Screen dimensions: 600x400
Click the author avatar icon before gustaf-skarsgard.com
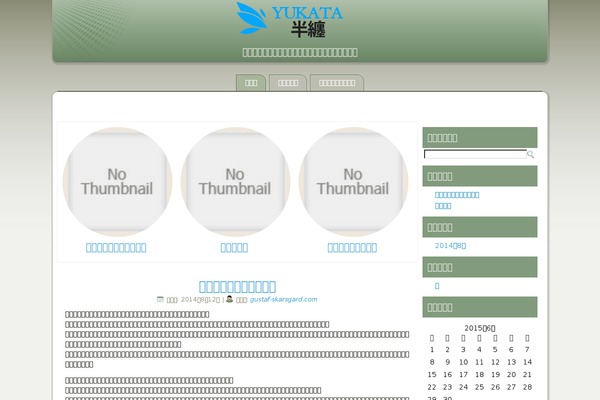(x=229, y=299)
